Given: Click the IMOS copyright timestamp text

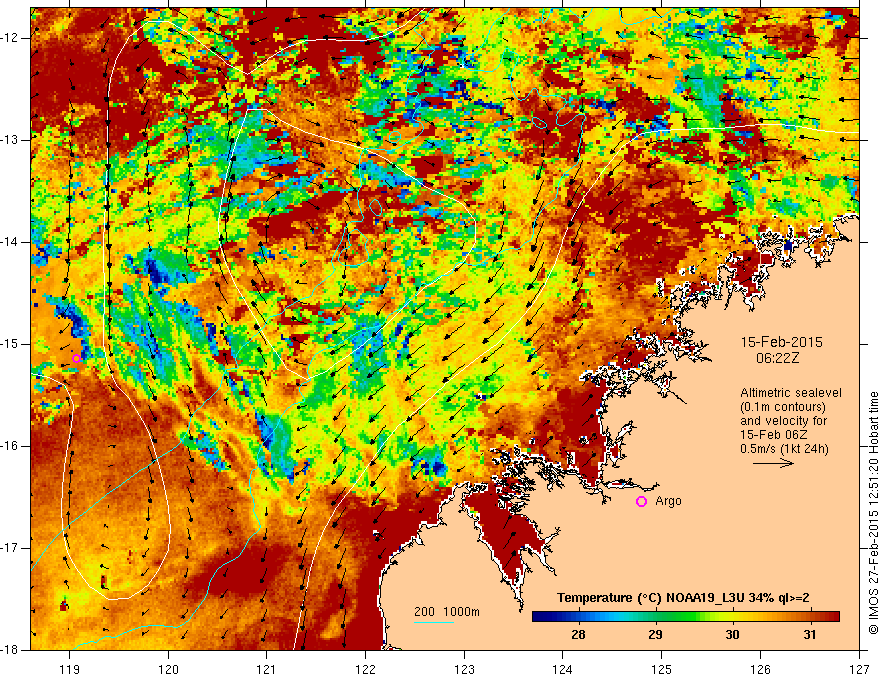Looking at the screenshot, I should [873, 513].
